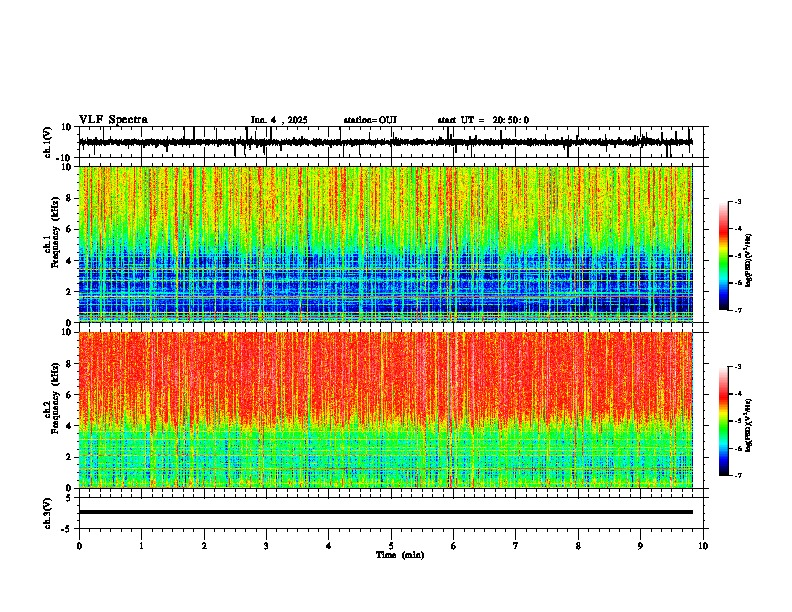Click the ch.1 voltage waveform panel
Image resolution: width=792 pixels, height=612 pixels.
(393, 142)
